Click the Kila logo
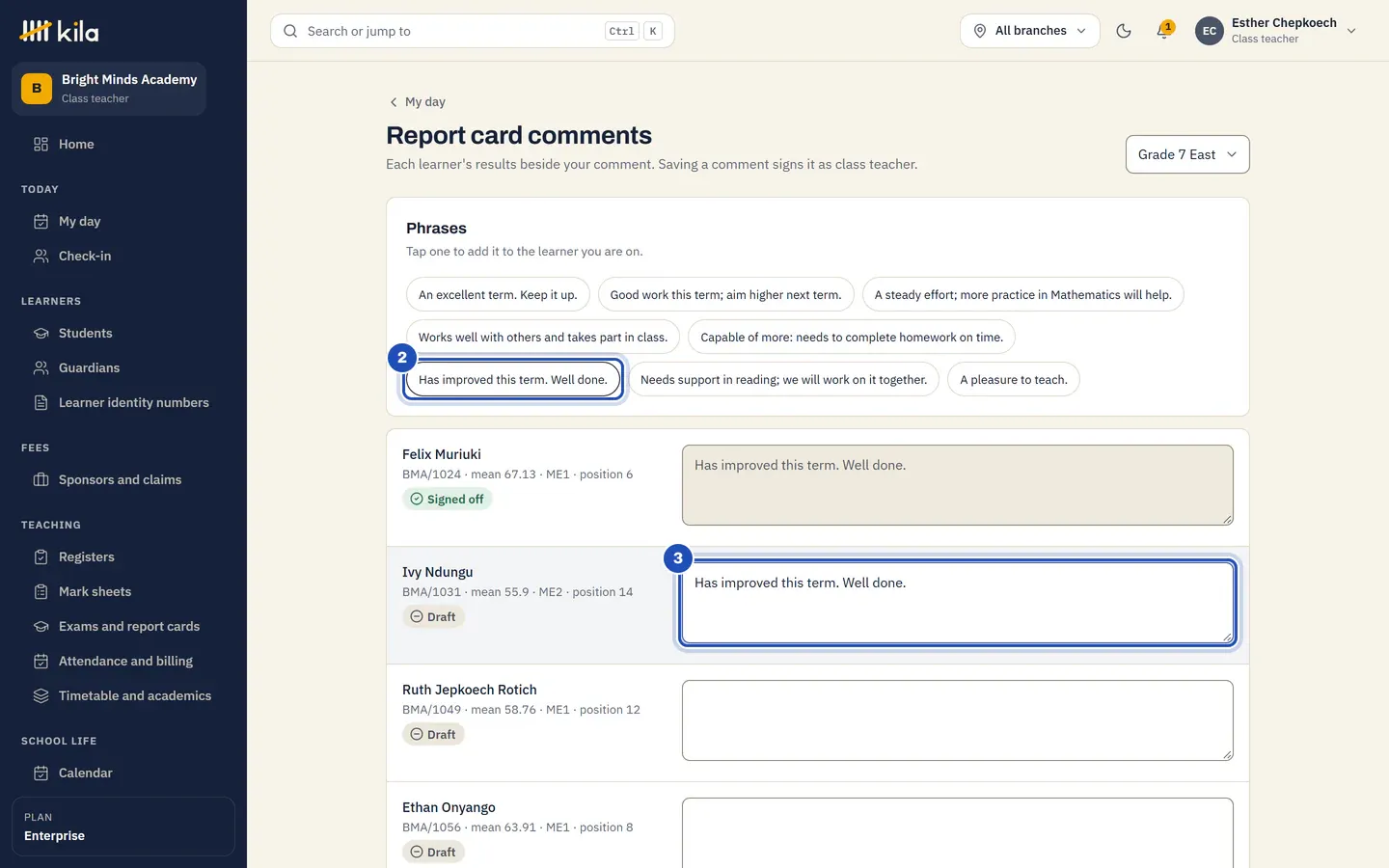Screen dimensions: 1389x868 pyautogui.click(x=59, y=31)
